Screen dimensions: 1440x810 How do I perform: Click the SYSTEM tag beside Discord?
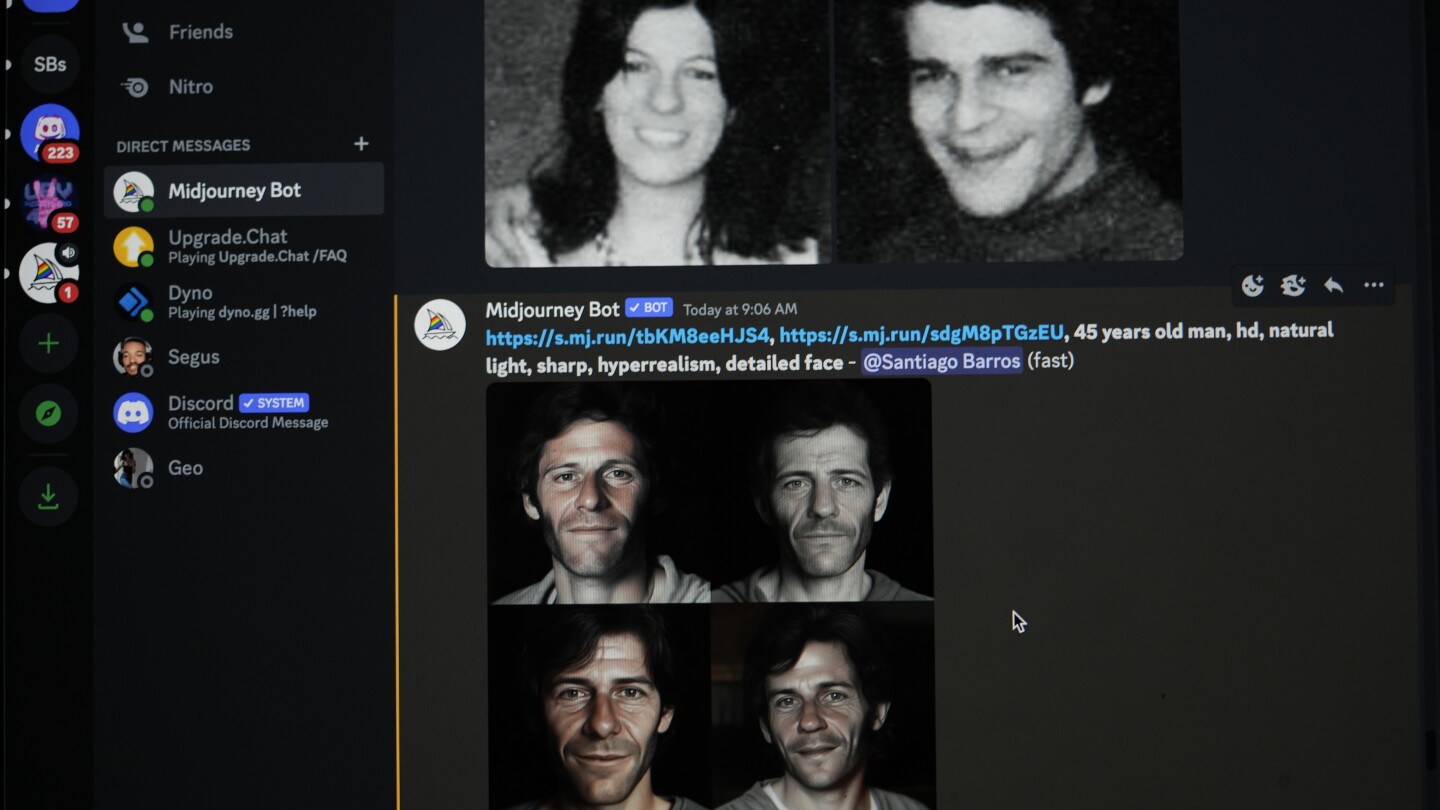pyautogui.click(x=274, y=403)
